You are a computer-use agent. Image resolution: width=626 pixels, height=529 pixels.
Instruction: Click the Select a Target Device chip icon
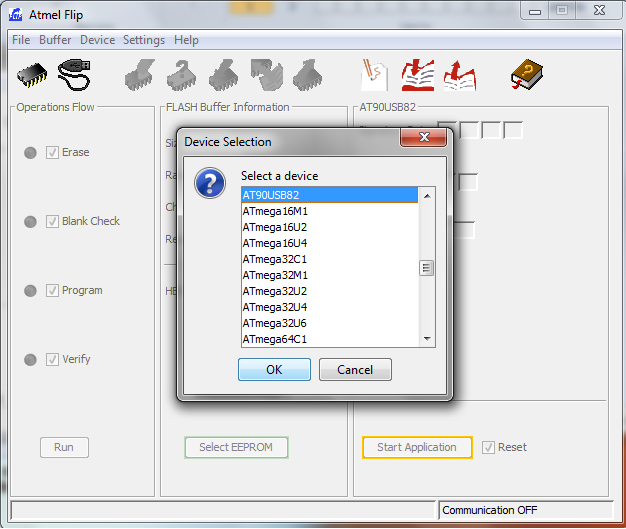32,75
